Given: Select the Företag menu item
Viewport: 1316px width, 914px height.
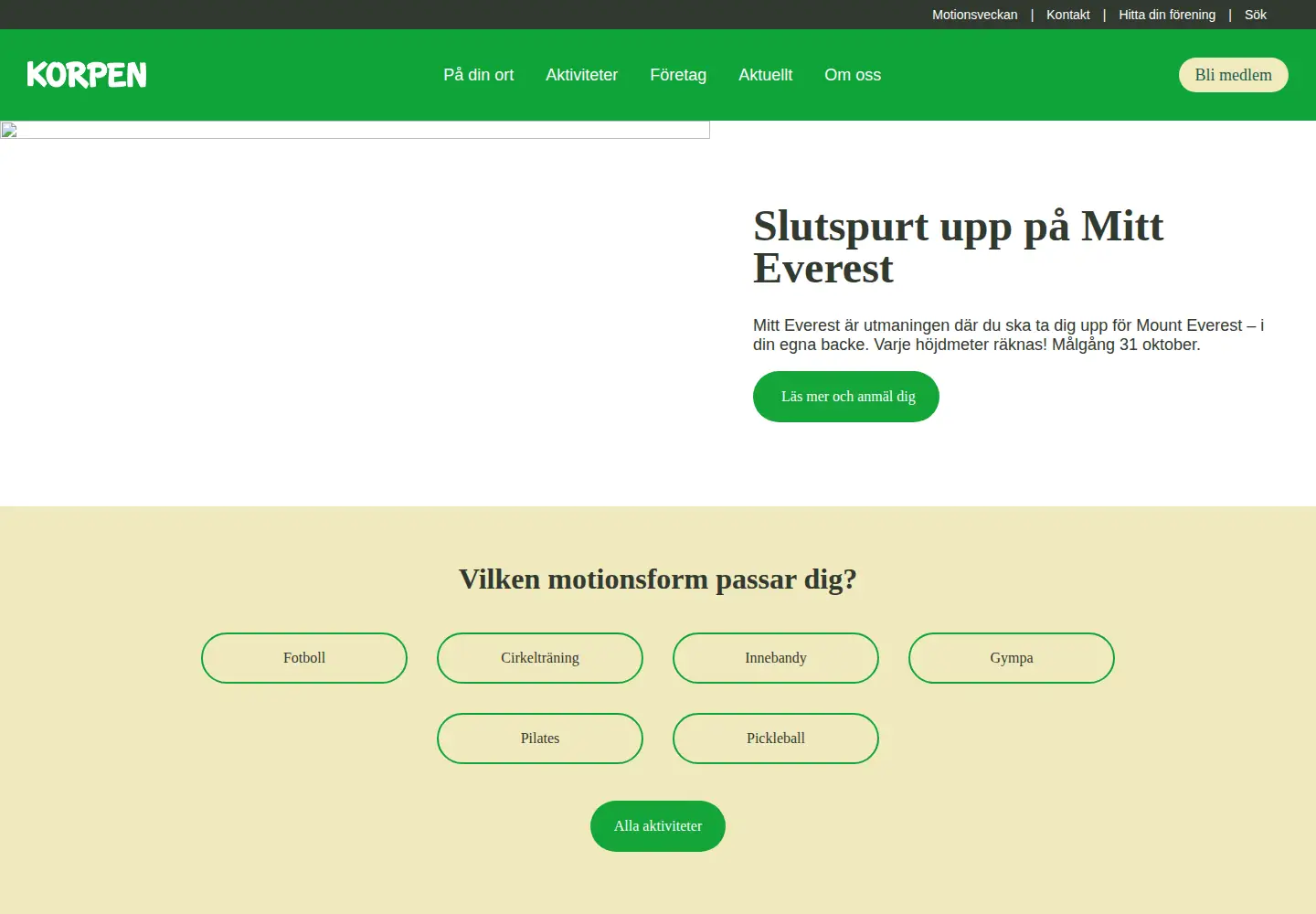Looking at the screenshot, I should point(678,75).
